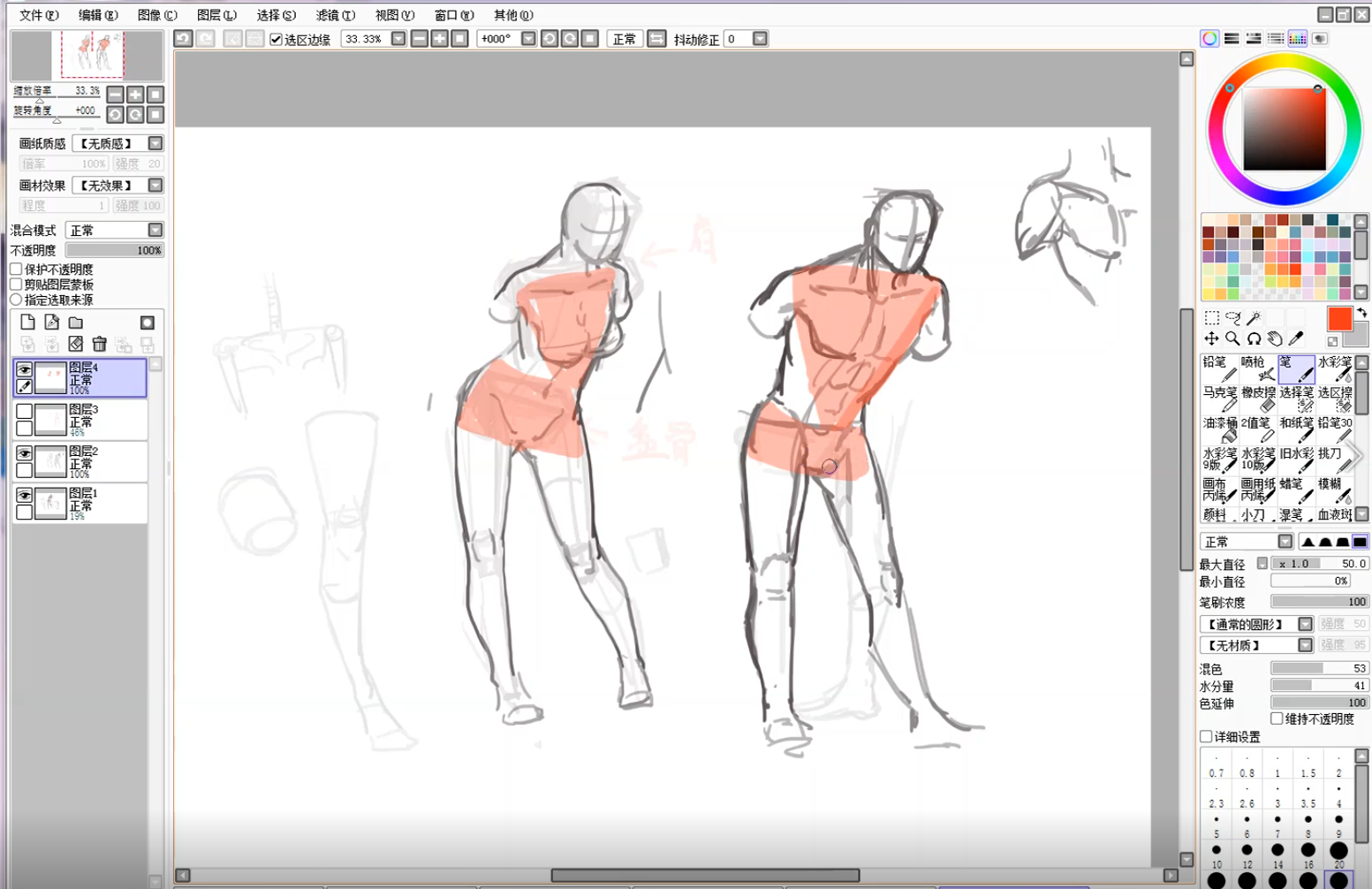Viewport: 1372px width, 889px height.
Task: Select the 油漆桶 paint bucket tool
Action: pos(1219,429)
